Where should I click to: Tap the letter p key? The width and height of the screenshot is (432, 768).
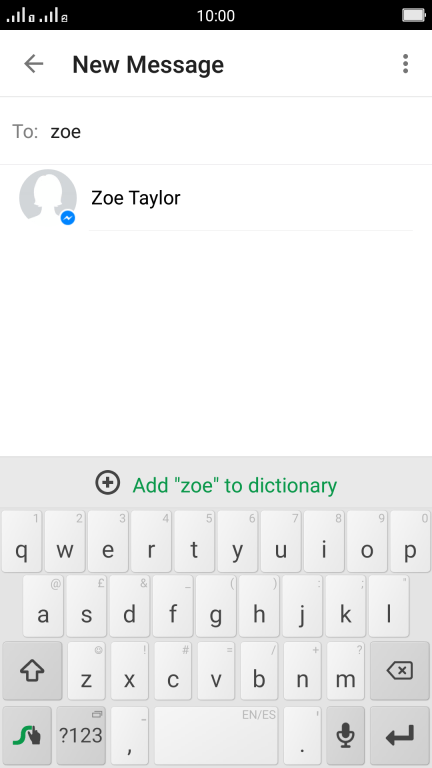point(410,541)
